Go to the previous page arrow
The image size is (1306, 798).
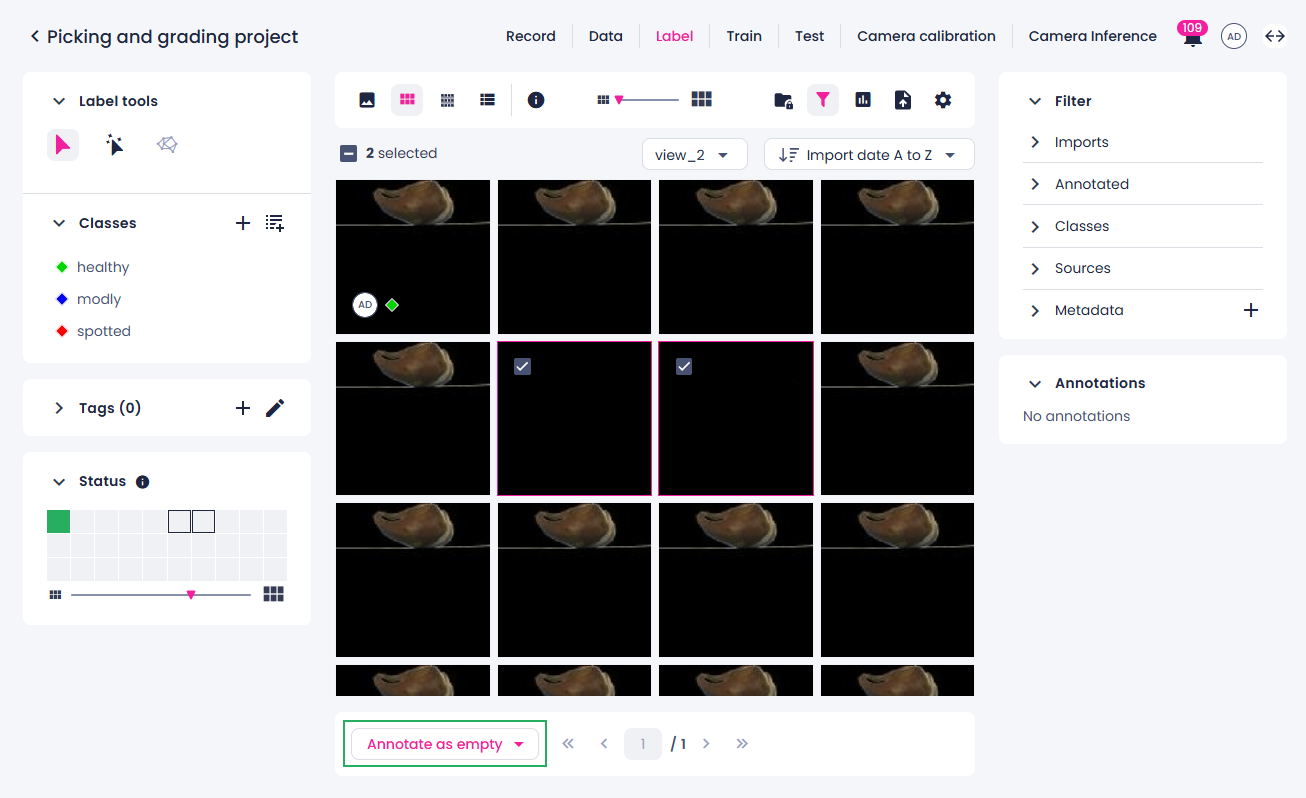click(x=604, y=744)
